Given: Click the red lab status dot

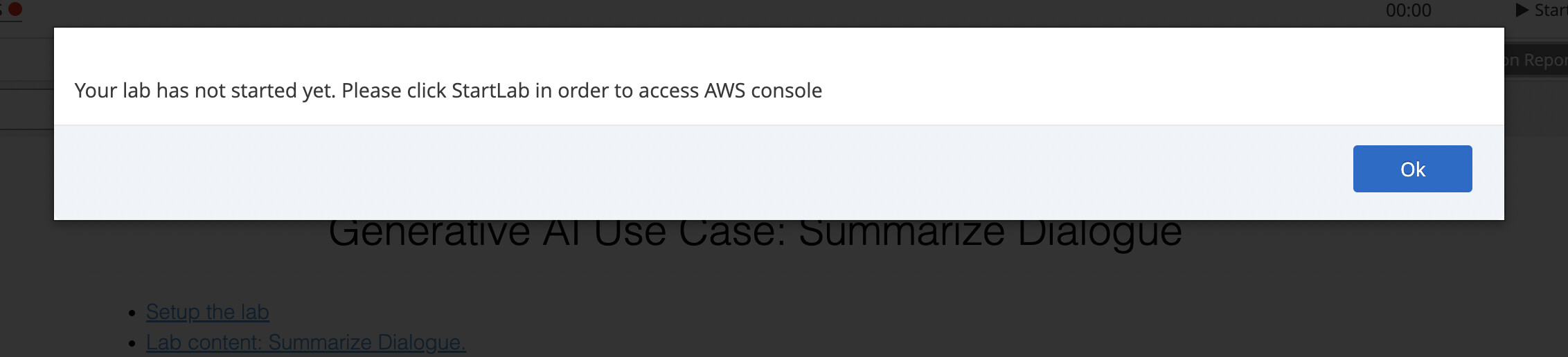Looking at the screenshot, I should pyautogui.click(x=15, y=9).
